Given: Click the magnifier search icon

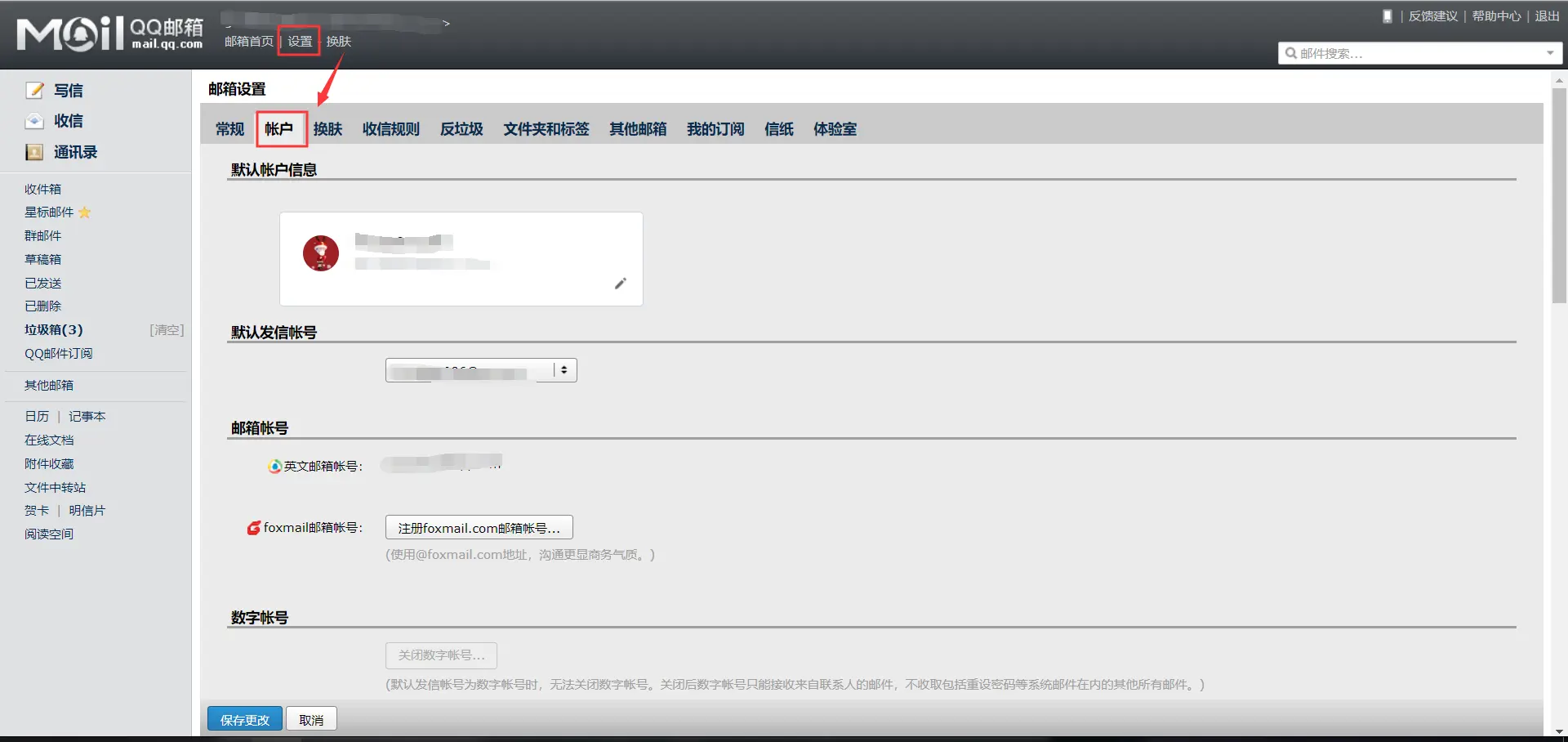Looking at the screenshot, I should click(x=1291, y=53).
